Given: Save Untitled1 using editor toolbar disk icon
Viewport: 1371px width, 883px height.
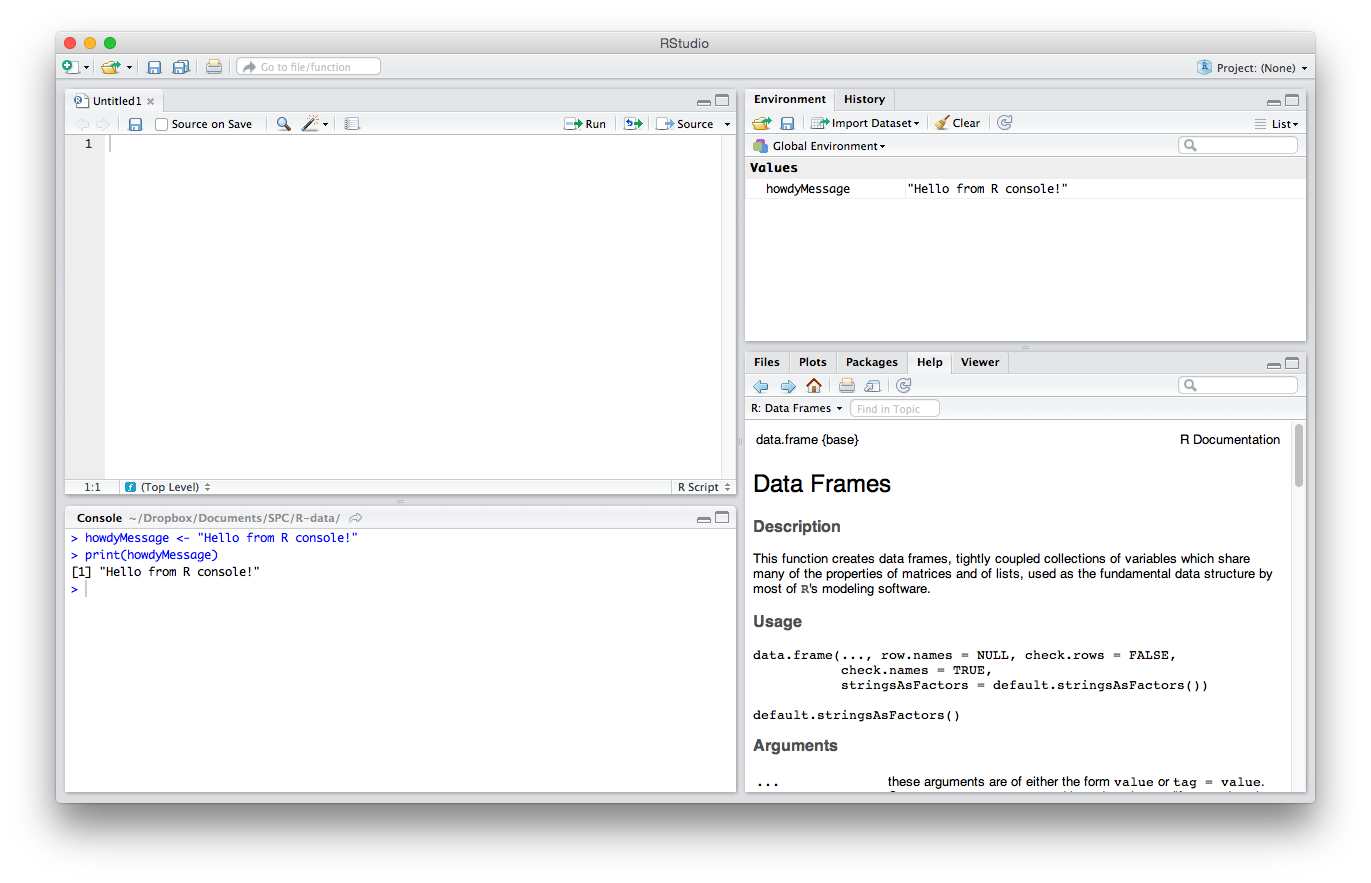Looking at the screenshot, I should [x=135, y=124].
